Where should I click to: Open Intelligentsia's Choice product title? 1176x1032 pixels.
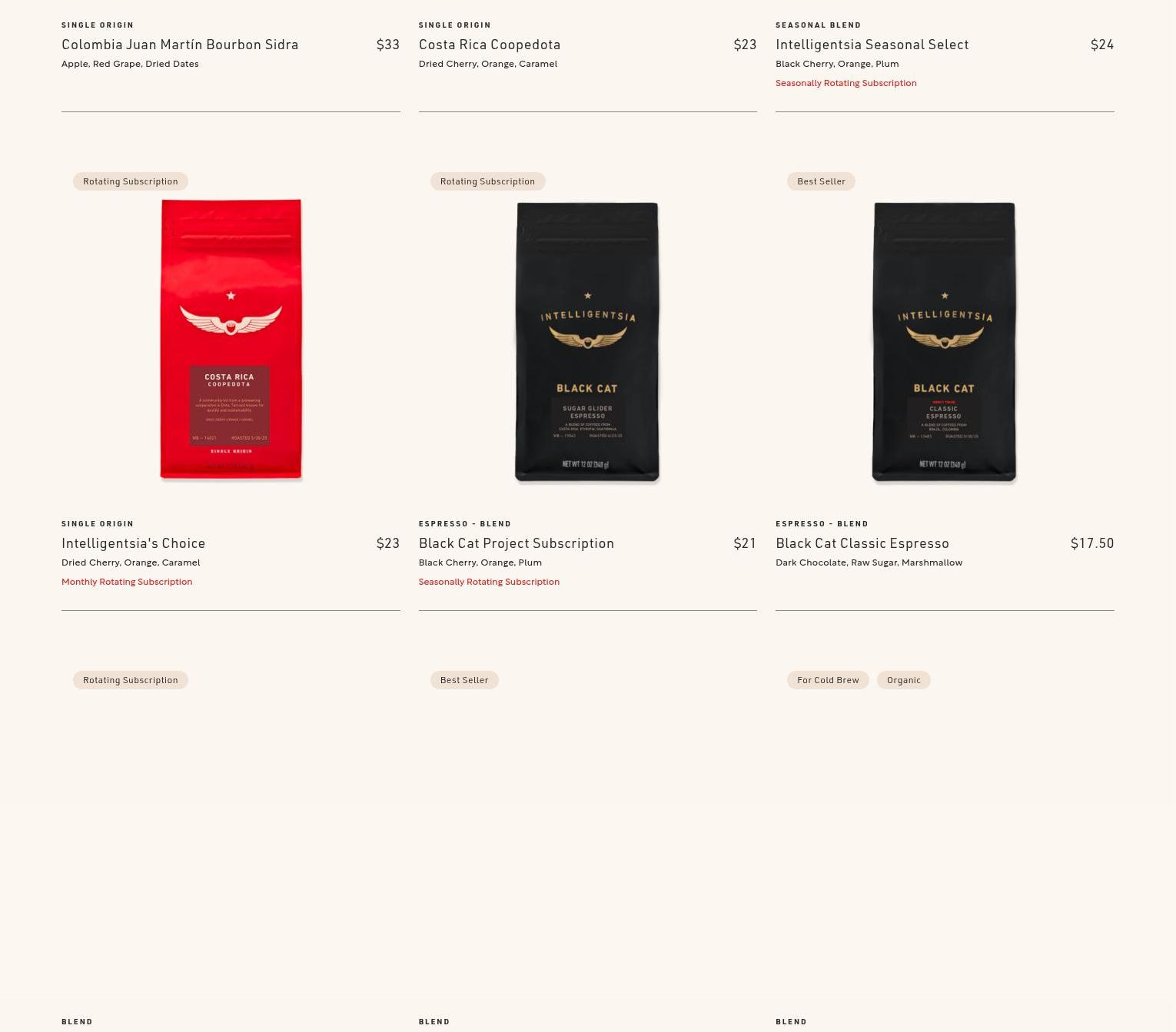[134, 543]
